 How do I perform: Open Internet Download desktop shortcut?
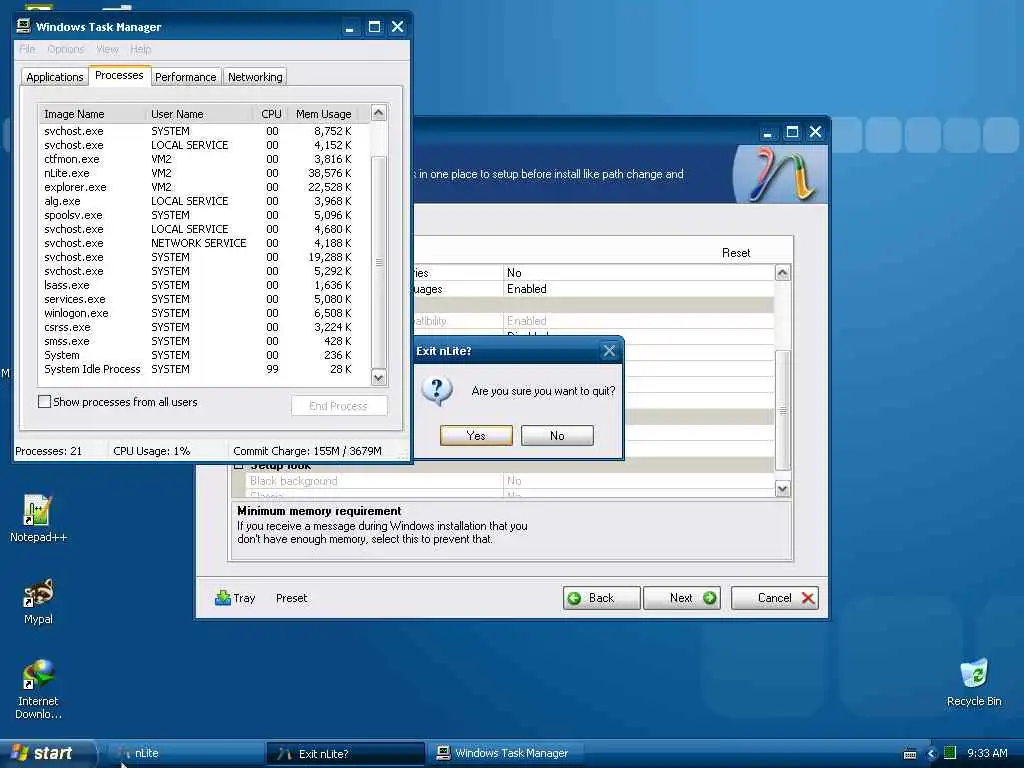38,690
